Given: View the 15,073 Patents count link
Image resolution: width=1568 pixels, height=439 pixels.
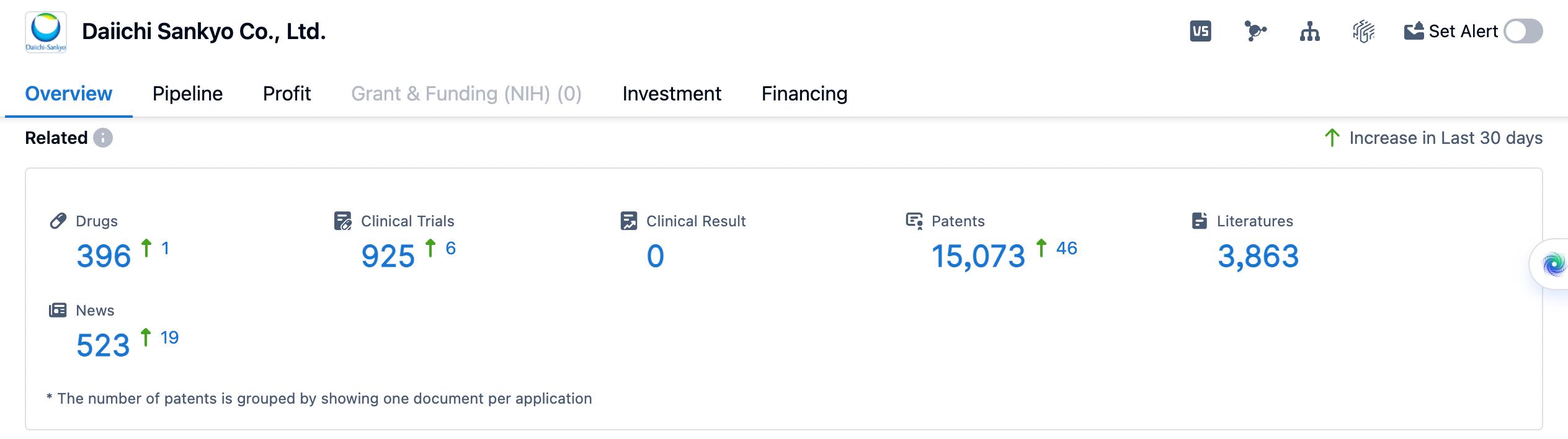Looking at the screenshot, I should [x=978, y=256].
